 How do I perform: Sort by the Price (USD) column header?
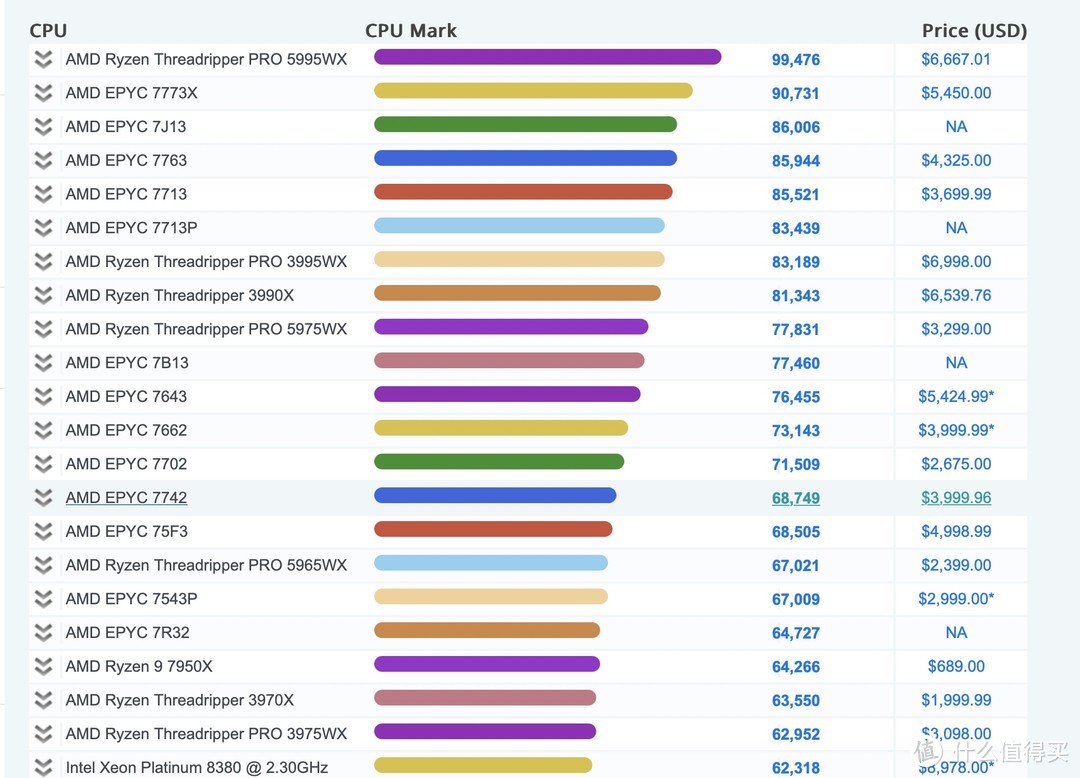974,30
